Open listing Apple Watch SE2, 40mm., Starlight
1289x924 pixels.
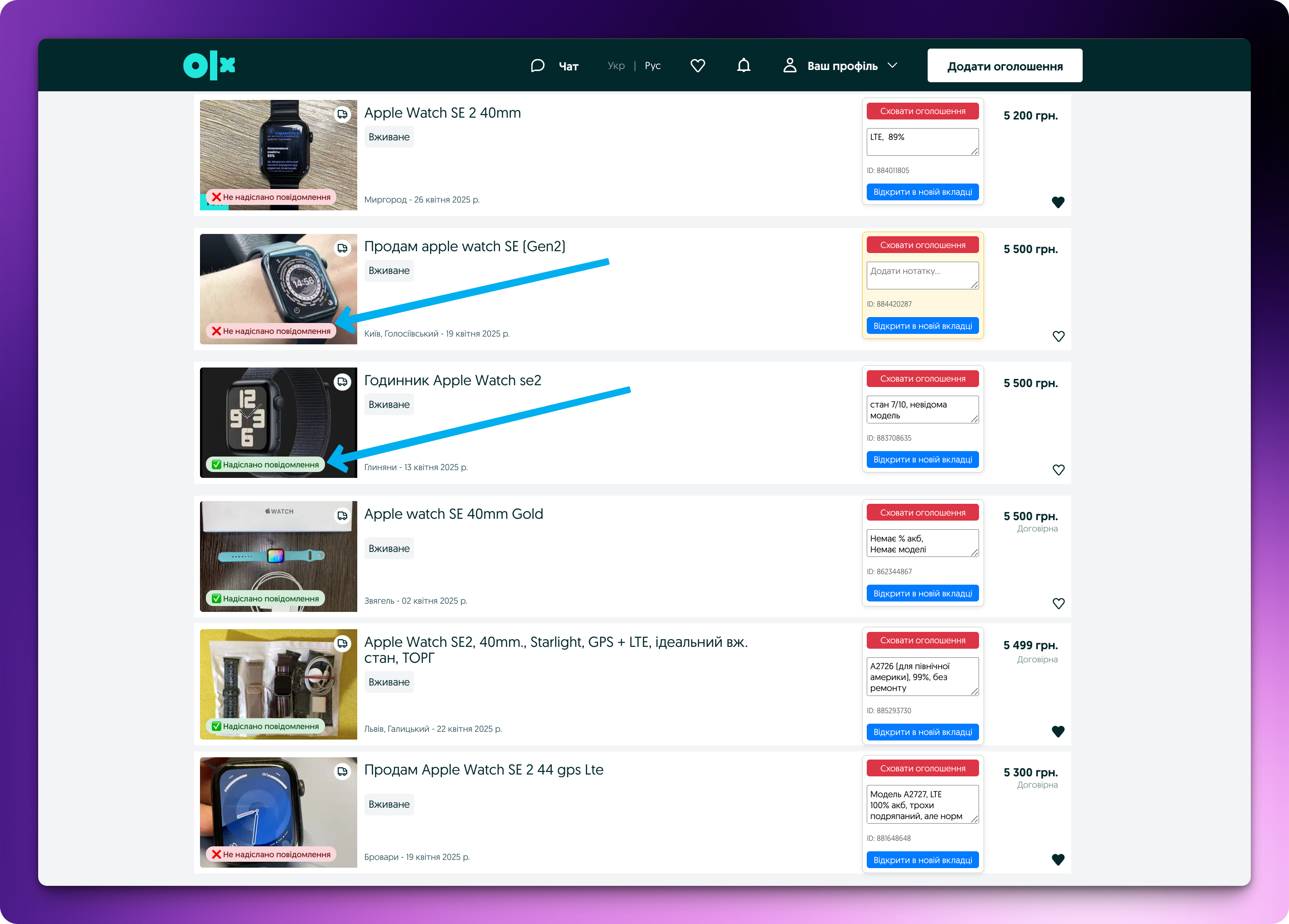tap(556, 650)
